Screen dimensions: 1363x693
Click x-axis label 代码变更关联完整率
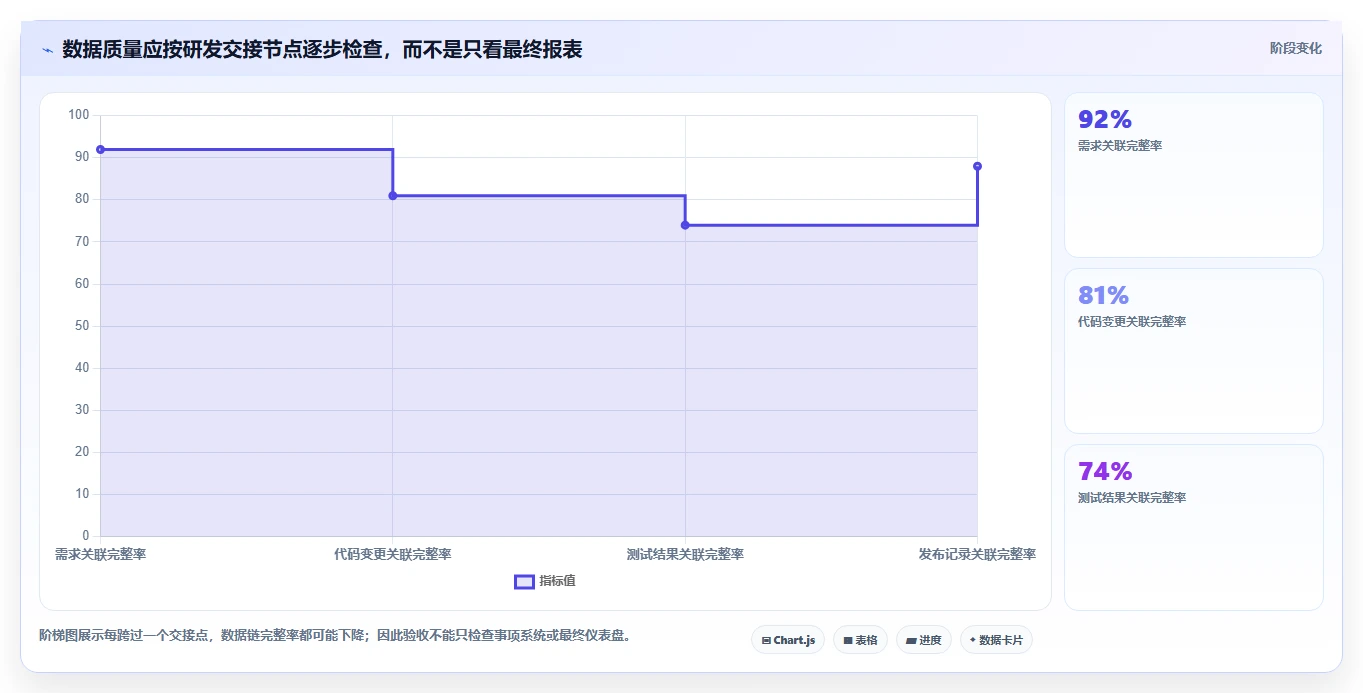[392, 554]
